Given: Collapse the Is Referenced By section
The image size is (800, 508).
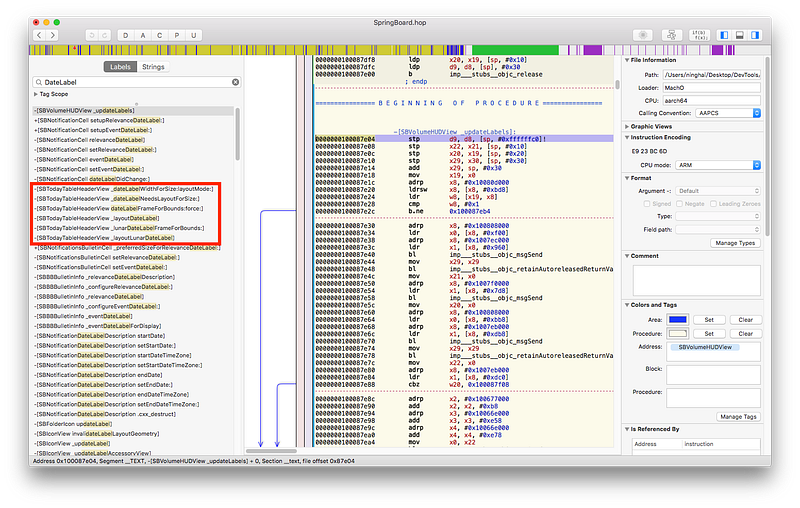Looking at the screenshot, I should 627,429.
